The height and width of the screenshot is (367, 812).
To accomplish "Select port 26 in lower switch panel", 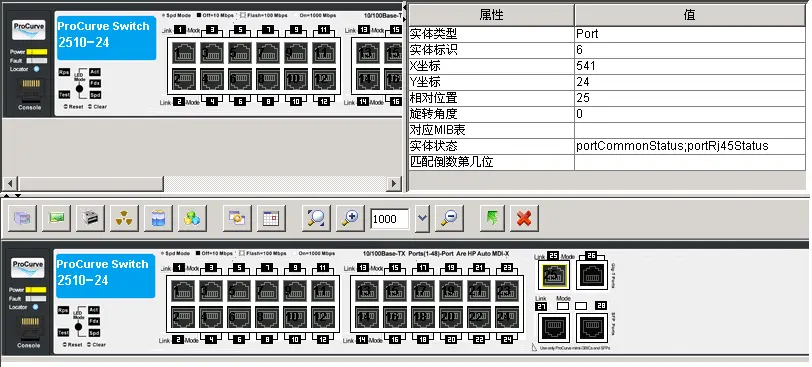I will tap(592, 275).
